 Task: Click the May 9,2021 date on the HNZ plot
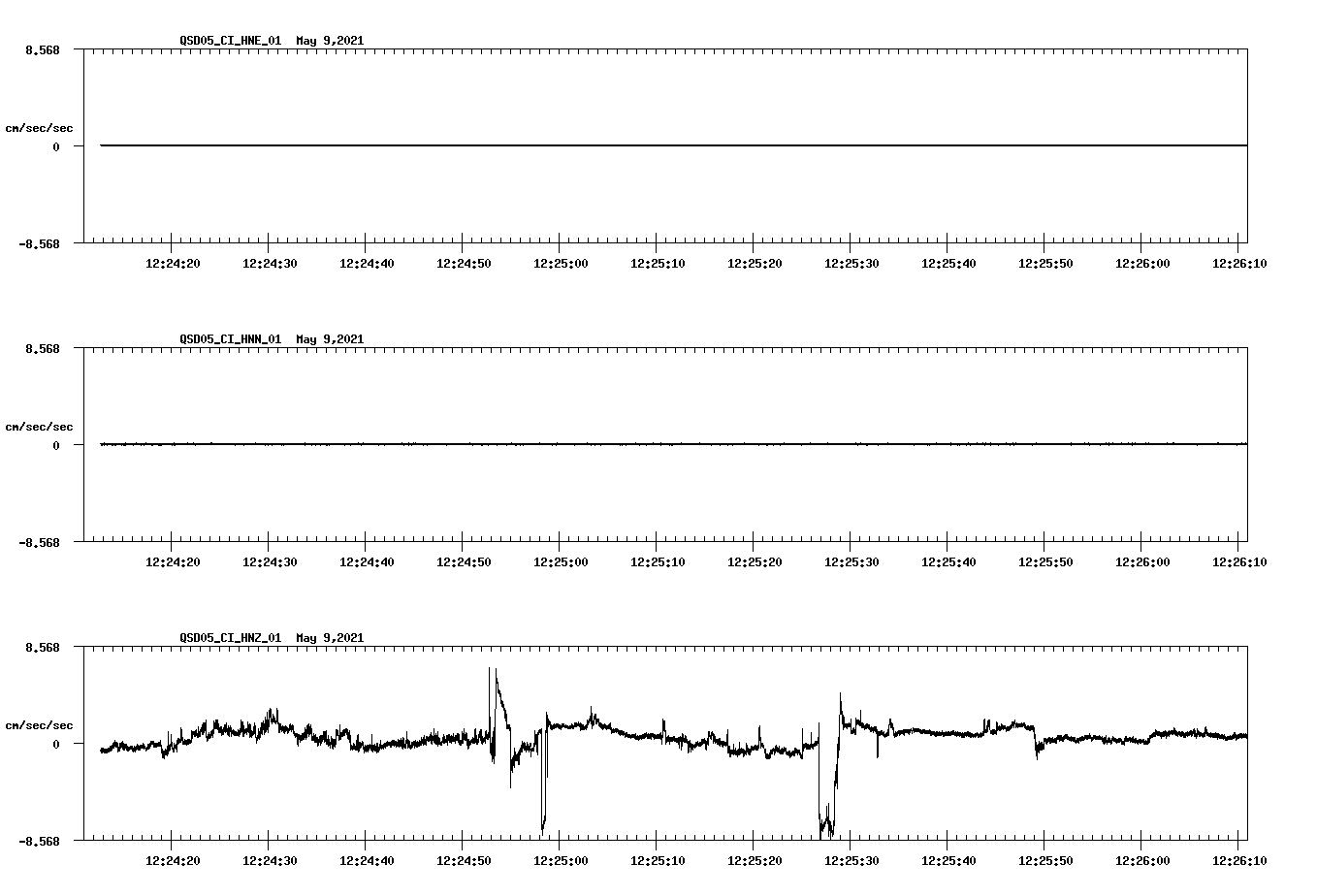[x=331, y=638]
